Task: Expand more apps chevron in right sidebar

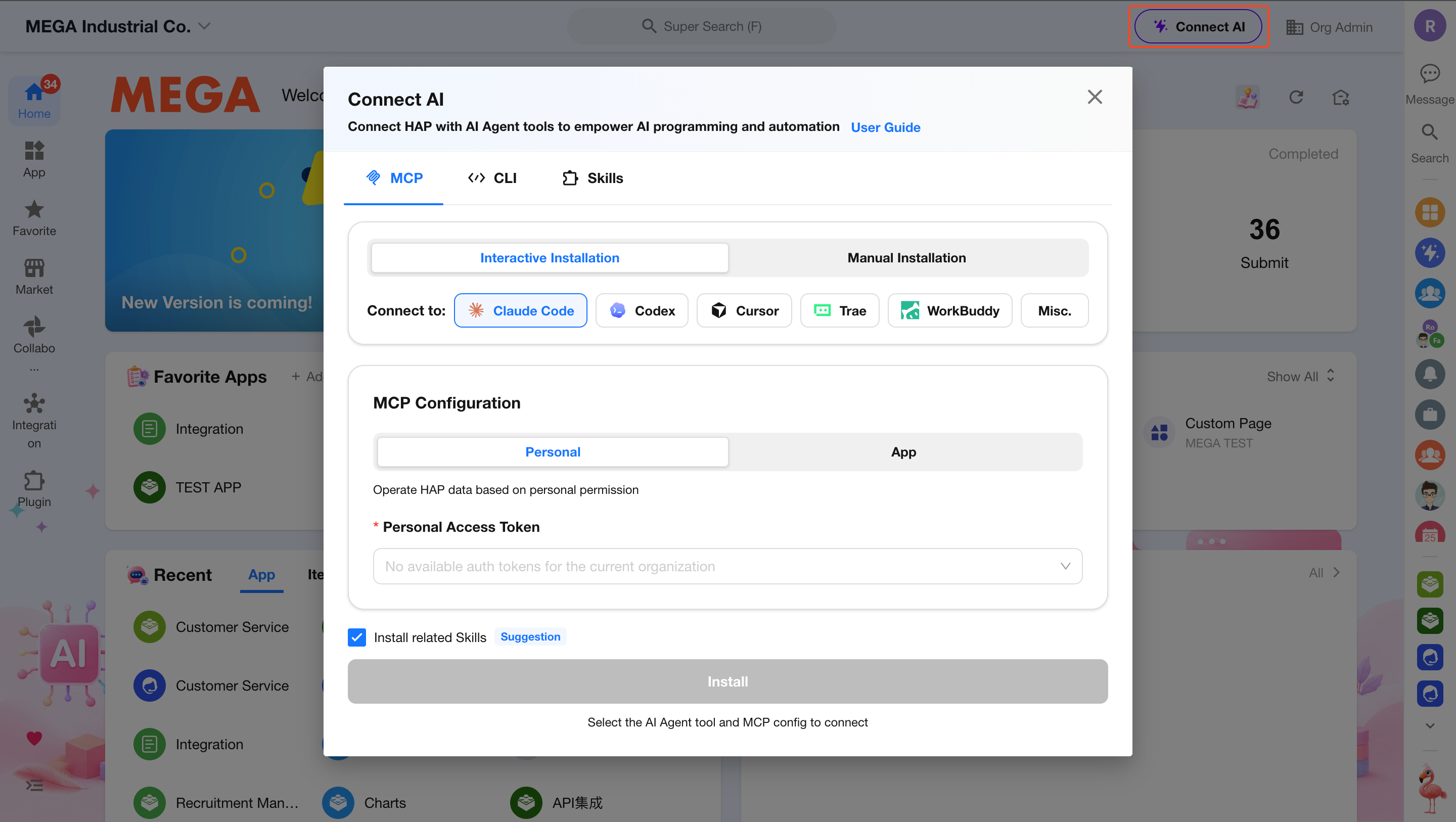Action: [x=1430, y=725]
